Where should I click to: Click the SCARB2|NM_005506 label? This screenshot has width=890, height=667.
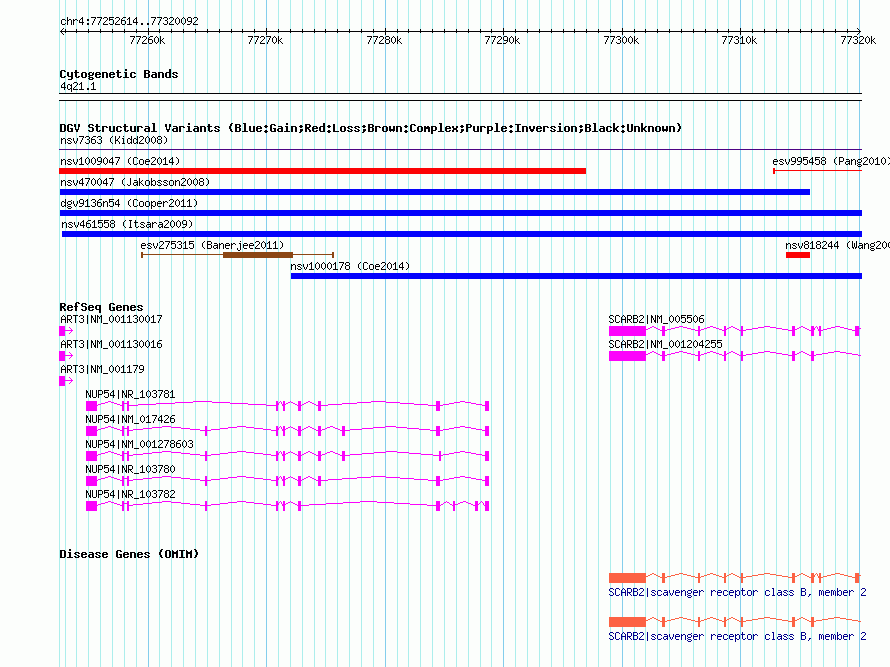pyautogui.click(x=656, y=320)
